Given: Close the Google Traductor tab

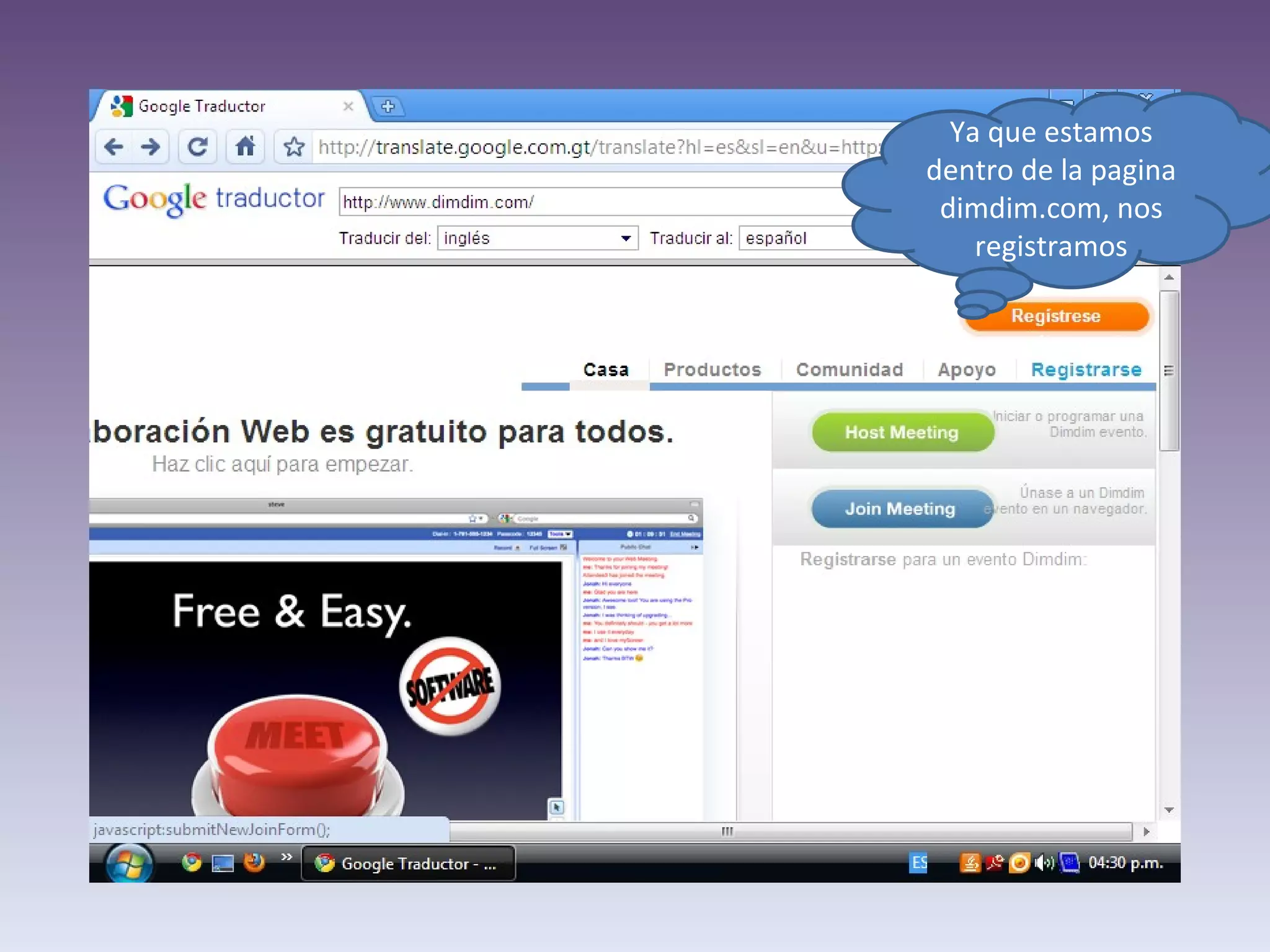Looking at the screenshot, I should 349,106.
